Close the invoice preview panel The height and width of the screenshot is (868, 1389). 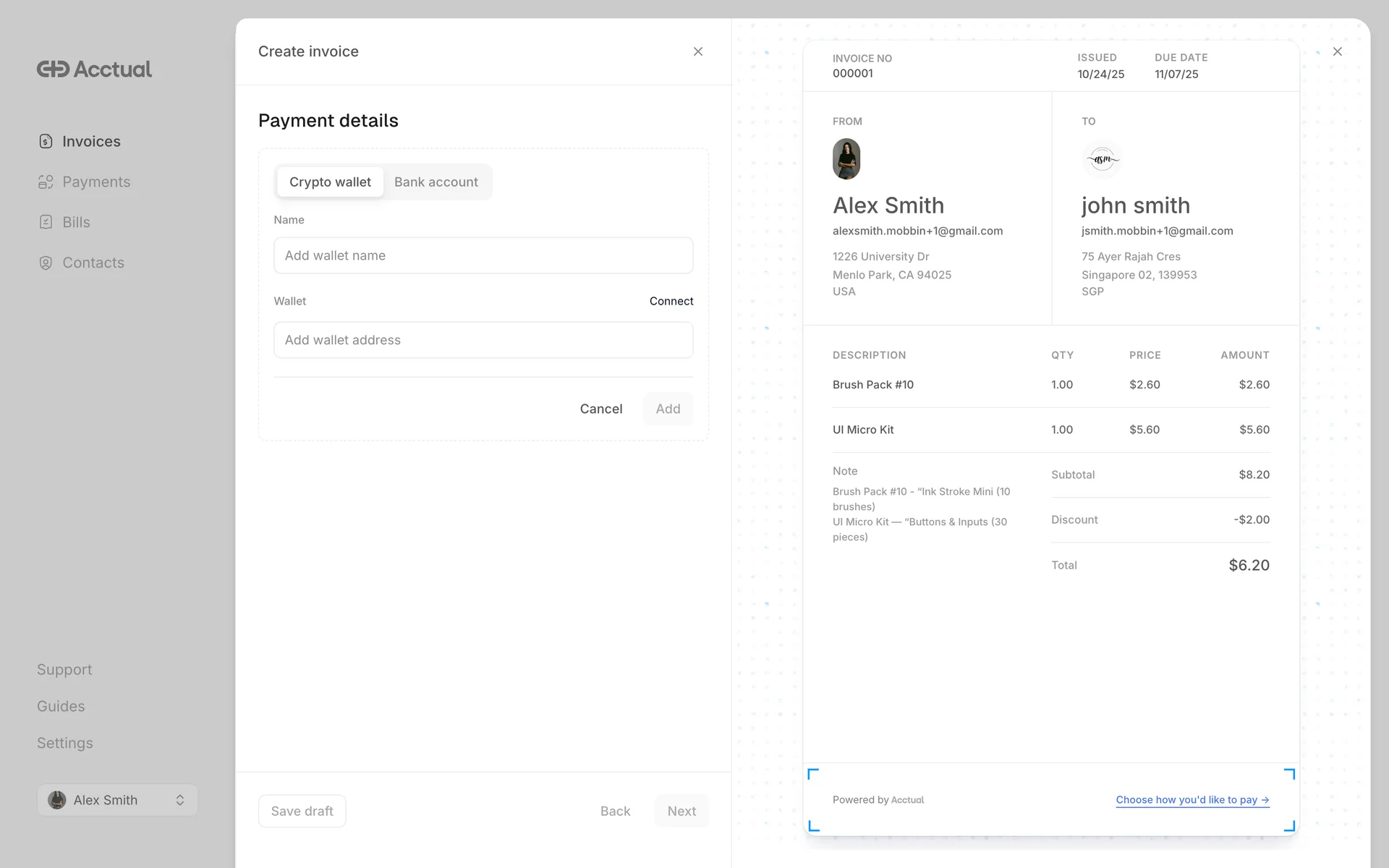coord(1337,51)
